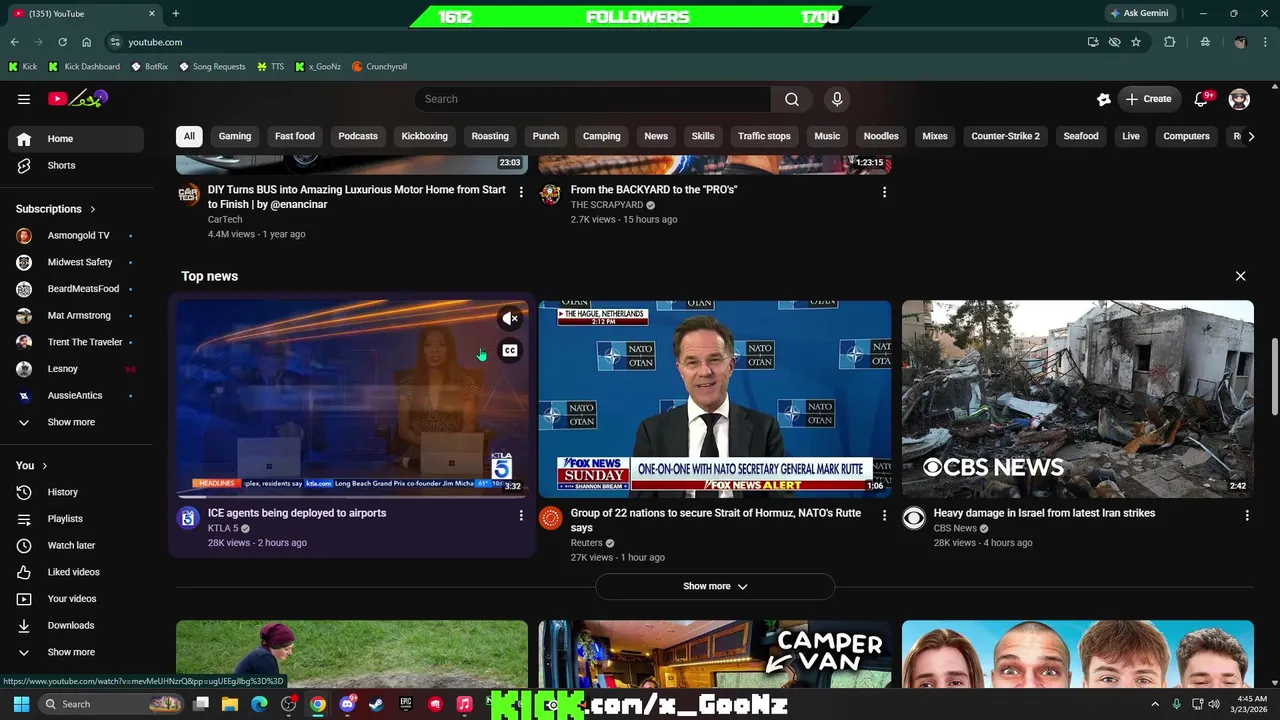This screenshot has width=1280, height=720.
Task: Open the Crunchyroll bookmark
Action: point(380,67)
